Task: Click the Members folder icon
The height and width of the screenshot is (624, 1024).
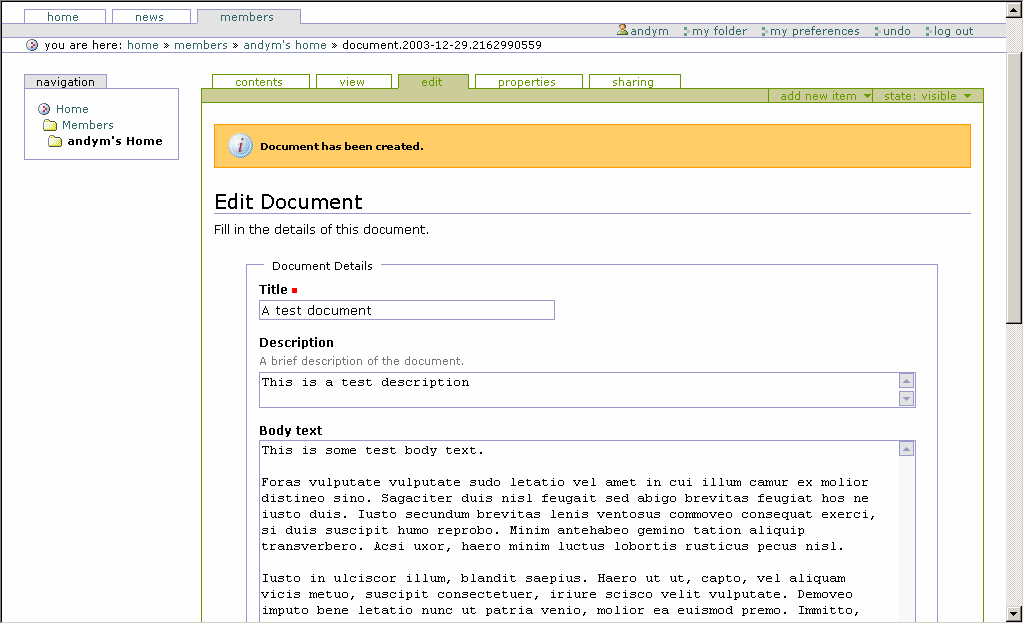Action: pos(50,125)
